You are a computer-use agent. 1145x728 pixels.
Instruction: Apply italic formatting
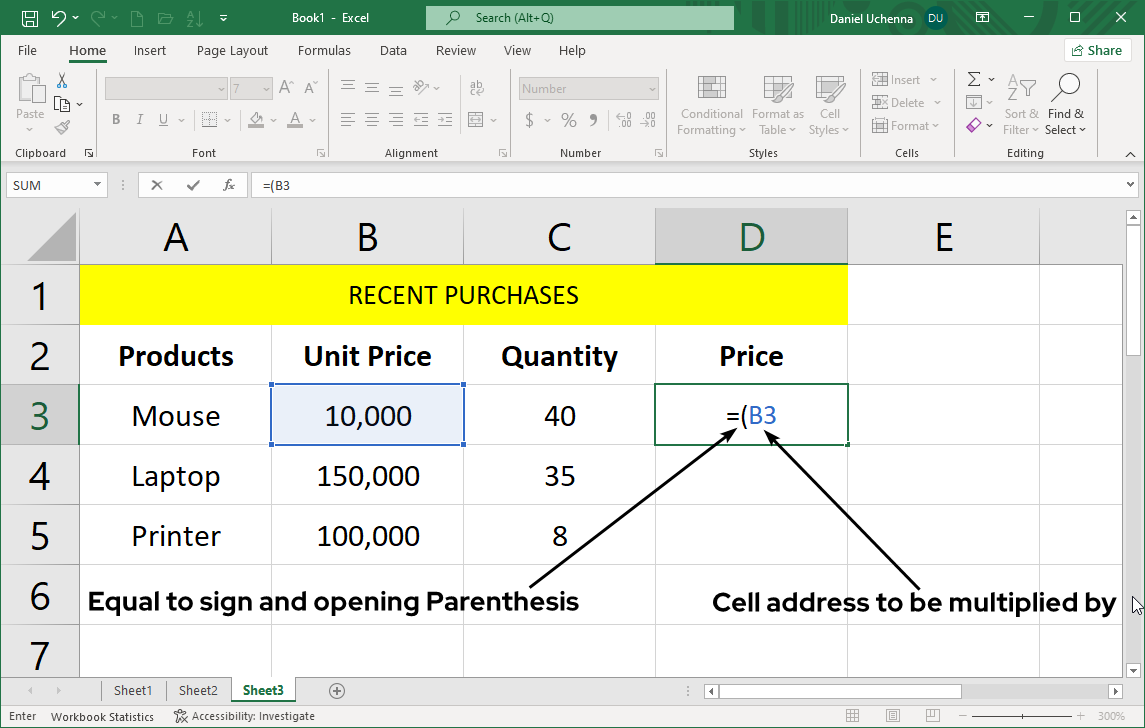(139, 118)
